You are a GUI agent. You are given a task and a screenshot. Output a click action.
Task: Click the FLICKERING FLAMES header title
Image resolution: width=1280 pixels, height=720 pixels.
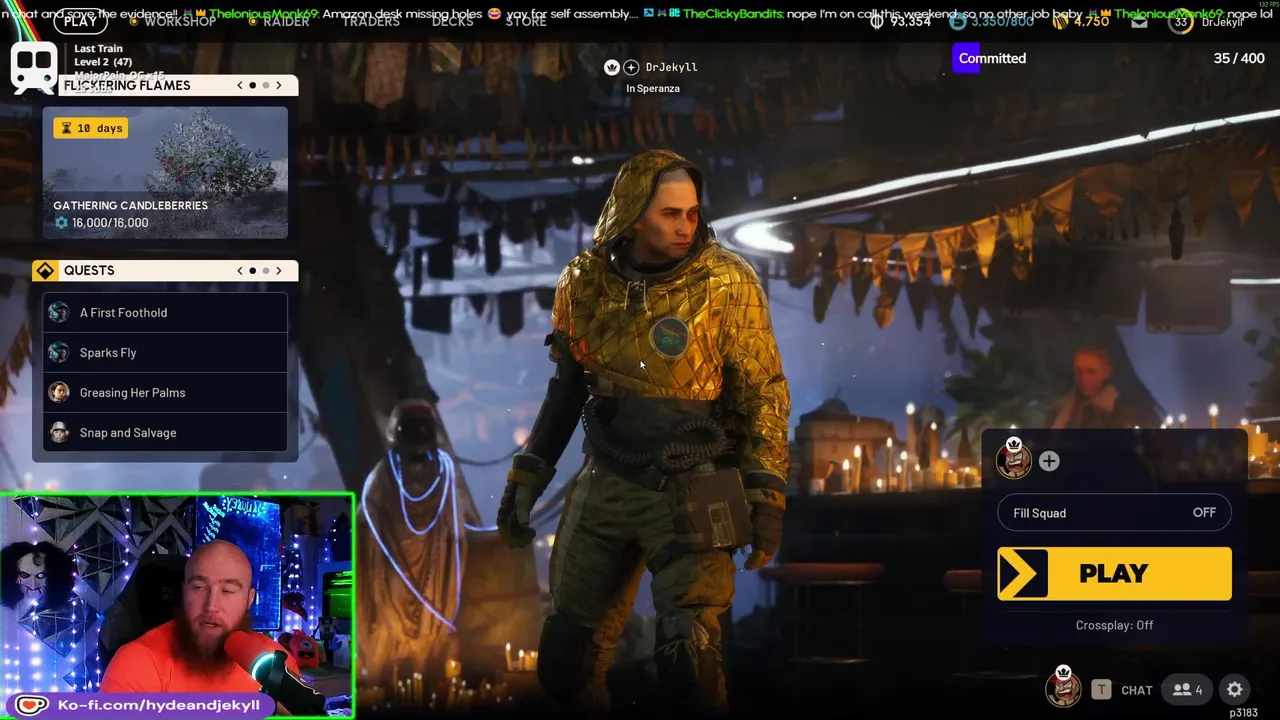pyautogui.click(x=127, y=85)
